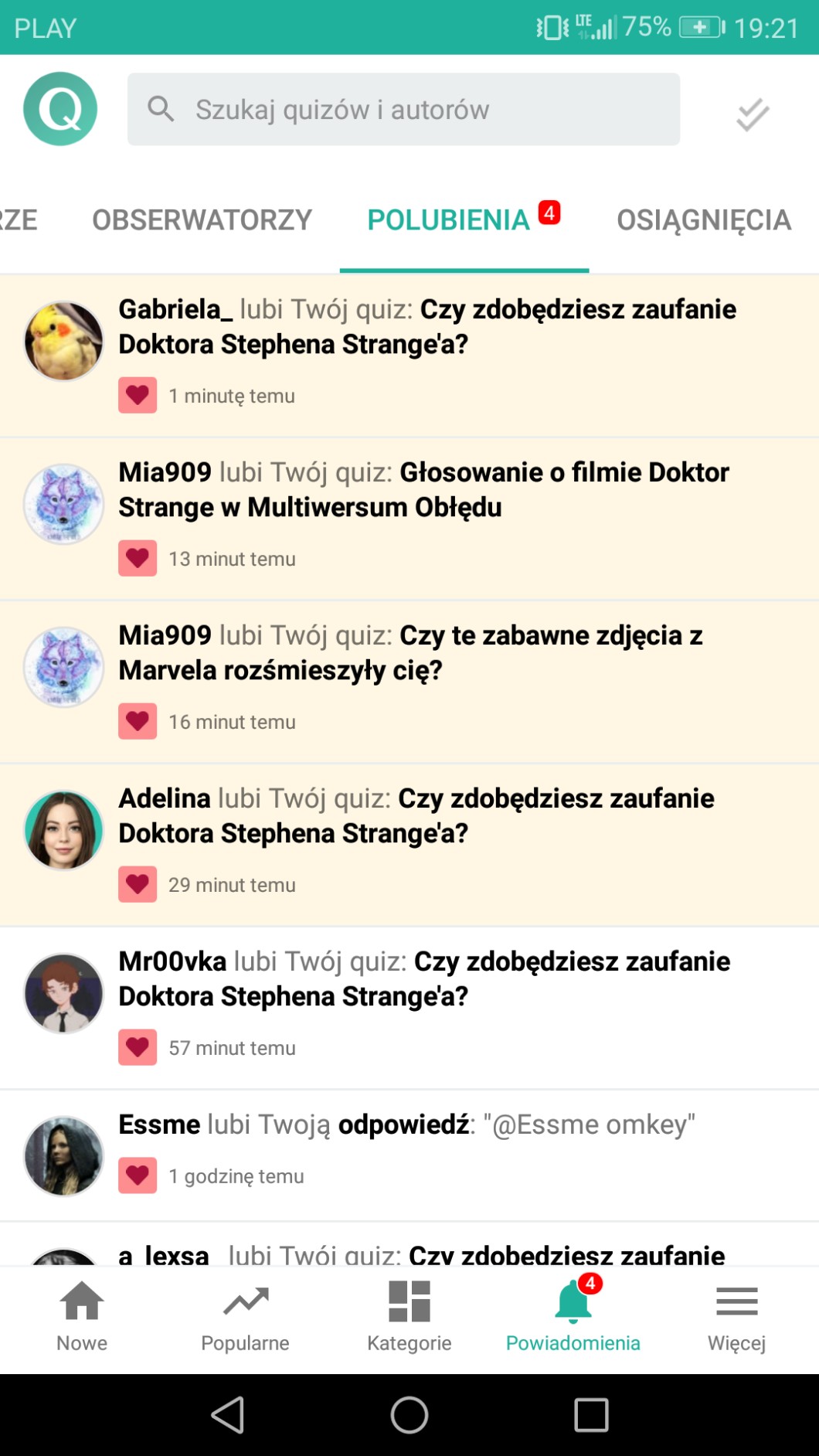Image resolution: width=819 pixels, height=1456 pixels.
Task: Tap the green Q app logo
Action: (60, 109)
